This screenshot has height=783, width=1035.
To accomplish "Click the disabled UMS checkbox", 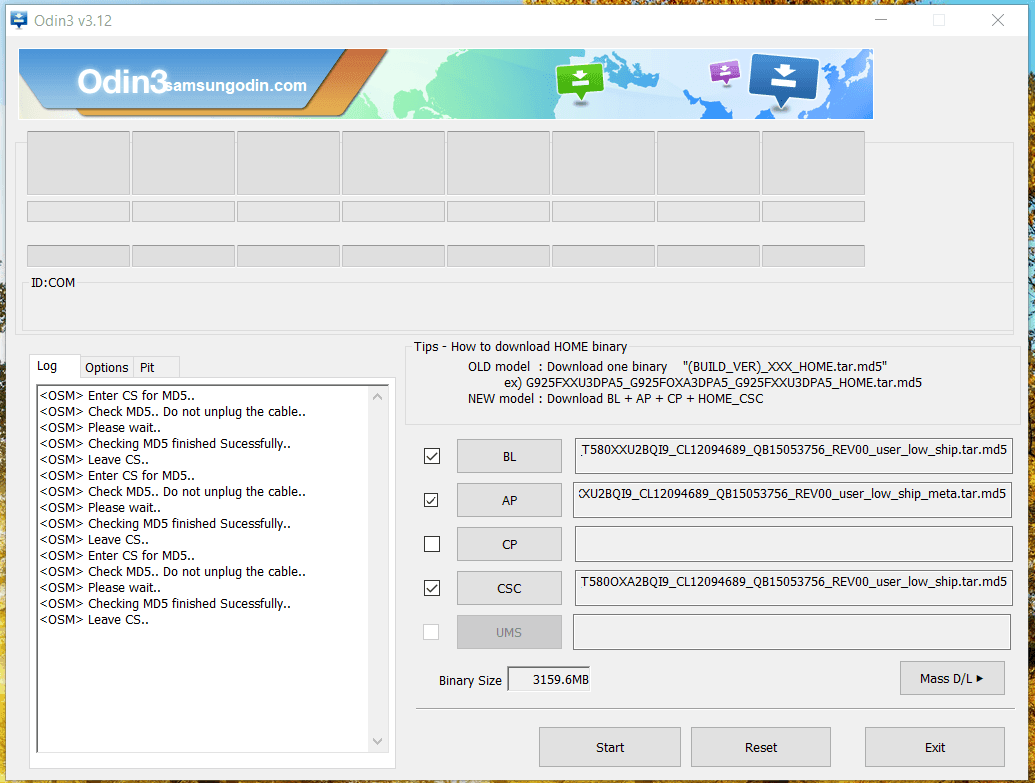I will (x=431, y=632).
